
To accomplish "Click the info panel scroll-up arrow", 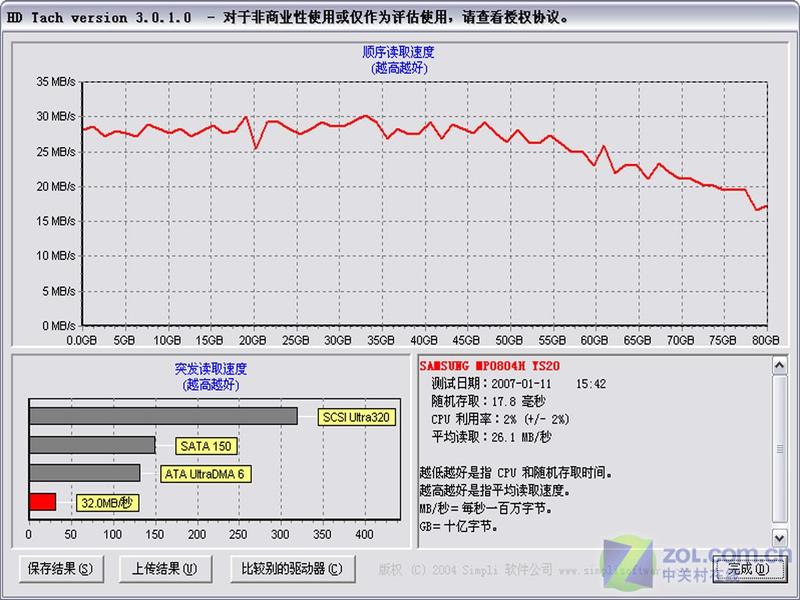I will pos(780,365).
